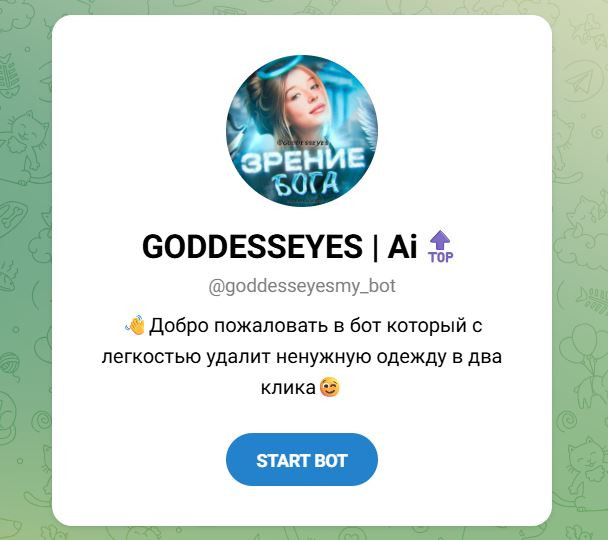
Task: Click the "Ai" text in the title
Action: click(402, 247)
